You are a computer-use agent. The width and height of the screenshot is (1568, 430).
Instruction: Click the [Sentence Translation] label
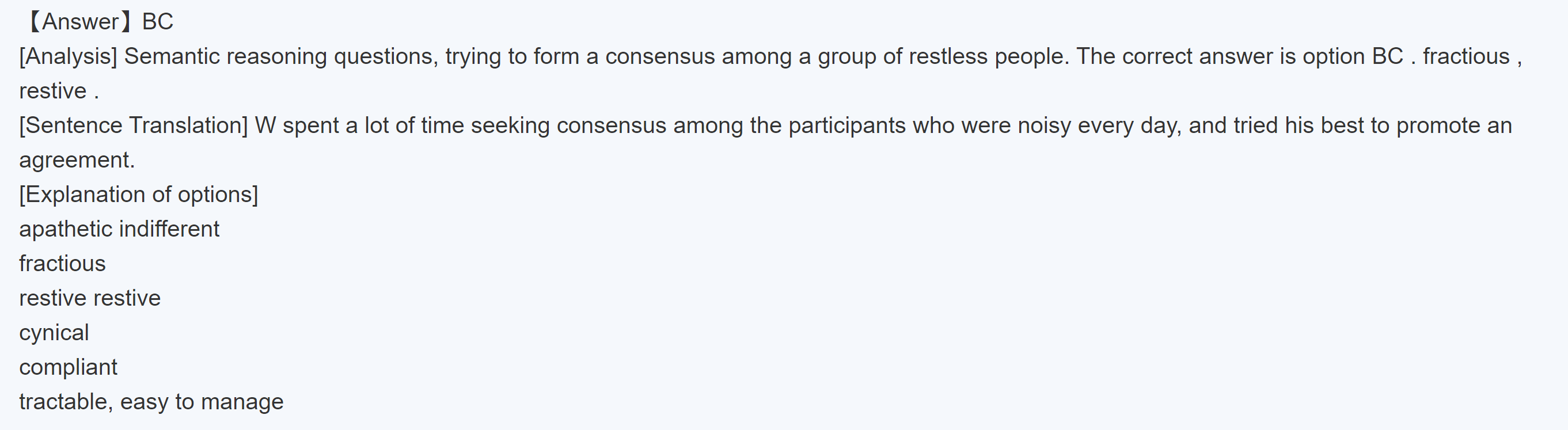click(133, 126)
